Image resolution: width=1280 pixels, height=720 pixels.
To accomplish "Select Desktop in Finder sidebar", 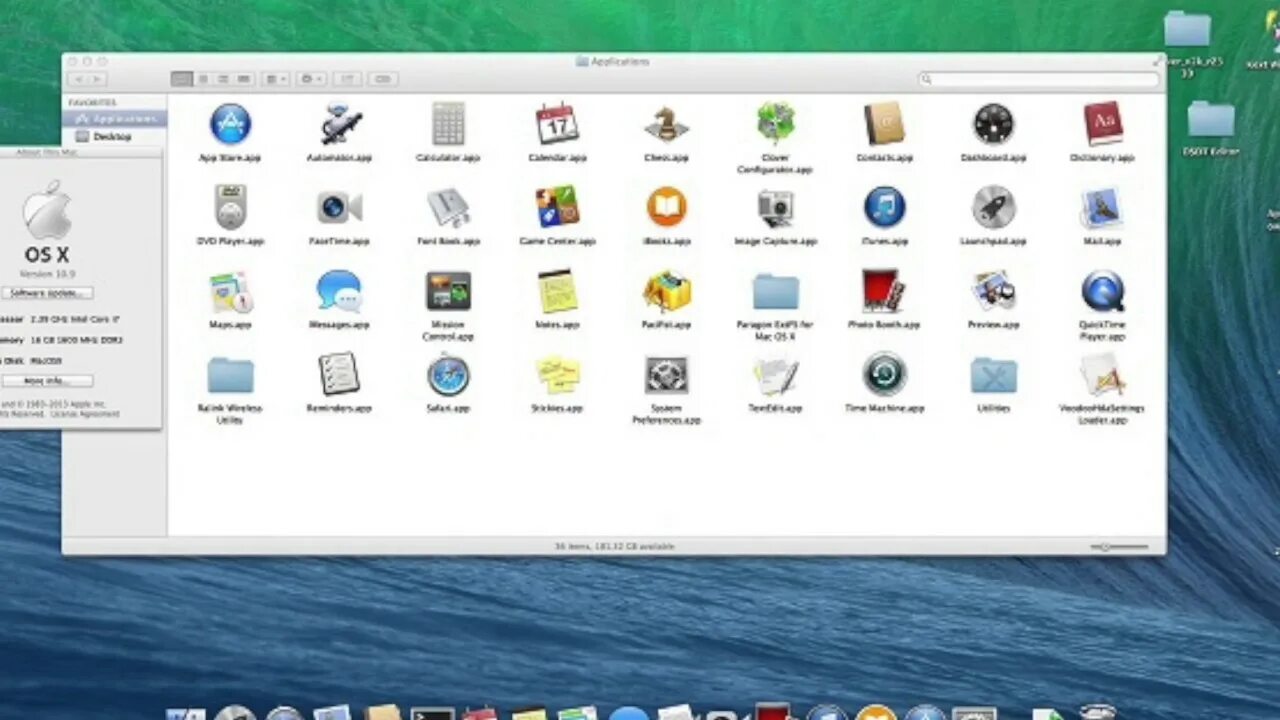I will (113, 136).
